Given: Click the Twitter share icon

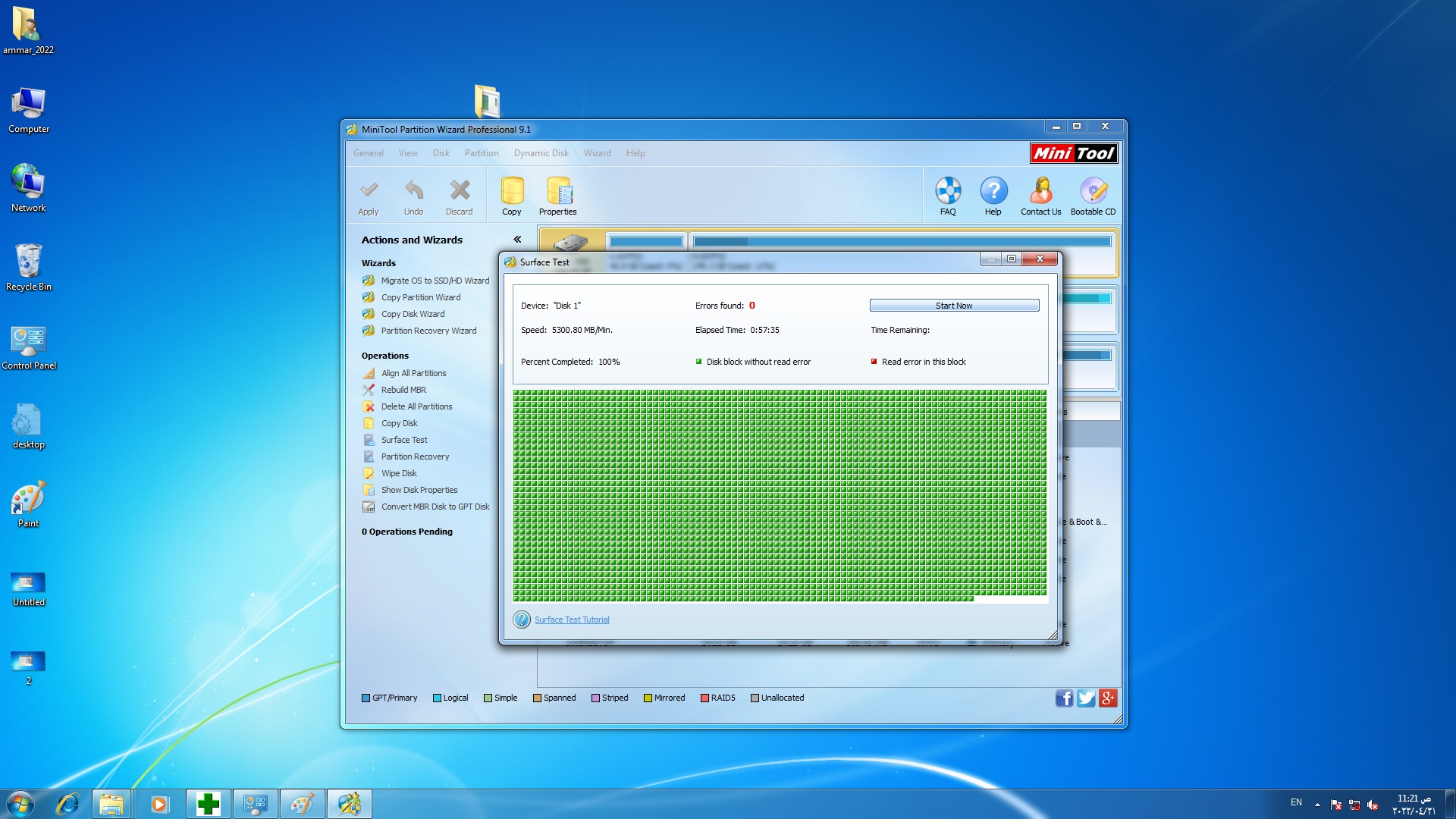Looking at the screenshot, I should pos(1086,698).
